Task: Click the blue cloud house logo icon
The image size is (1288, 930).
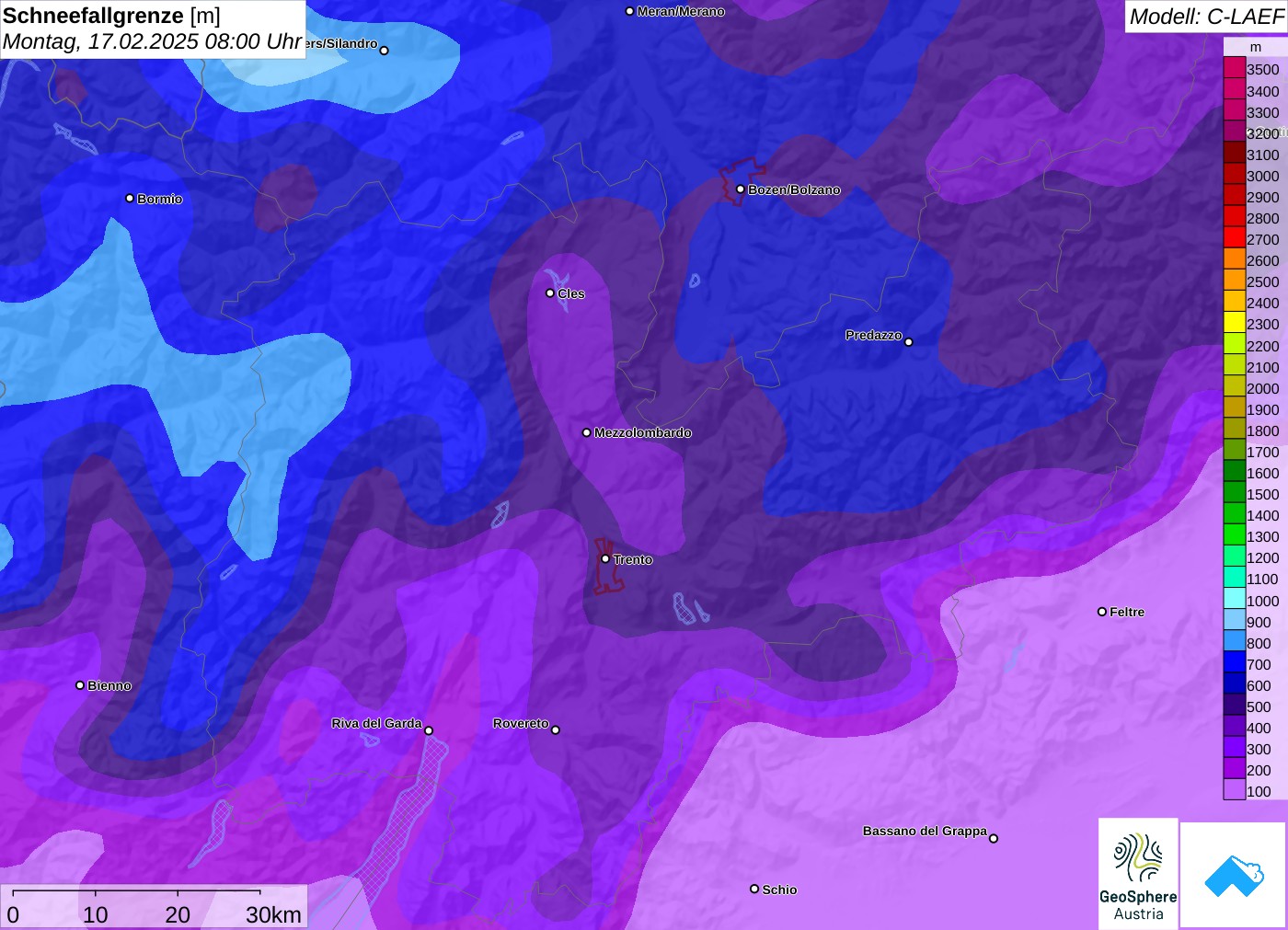Action: pos(1234,876)
